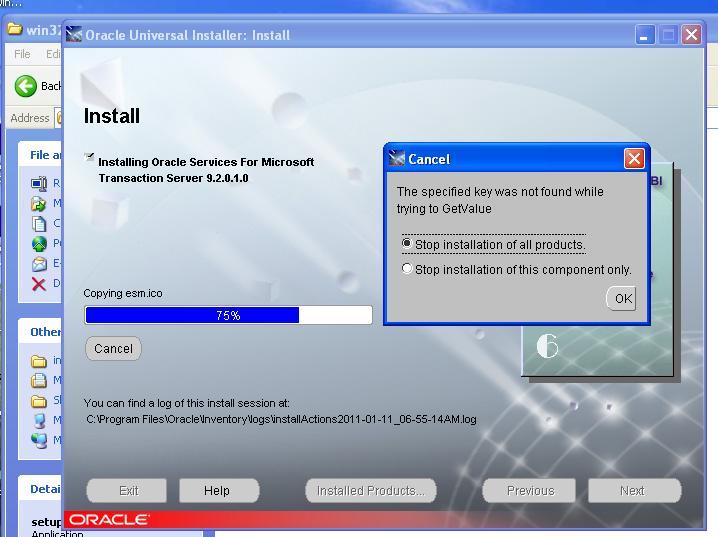Click E-mail this file envelope icon
718x537 pixels.
(39, 263)
